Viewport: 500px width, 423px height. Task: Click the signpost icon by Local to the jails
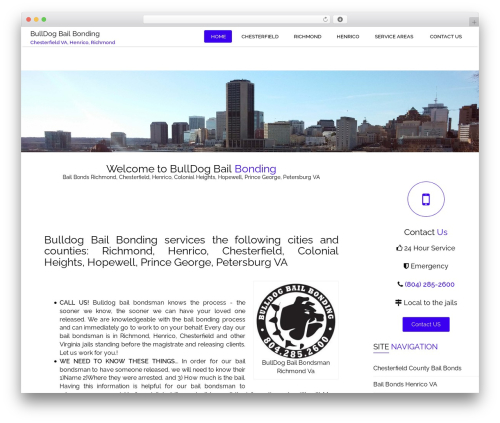click(398, 302)
